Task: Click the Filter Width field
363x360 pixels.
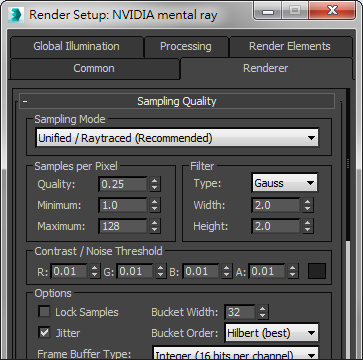Action: click(x=276, y=205)
